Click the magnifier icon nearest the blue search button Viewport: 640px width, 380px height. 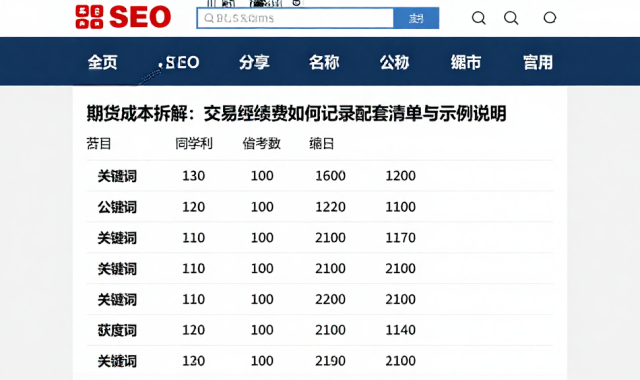click(x=479, y=18)
